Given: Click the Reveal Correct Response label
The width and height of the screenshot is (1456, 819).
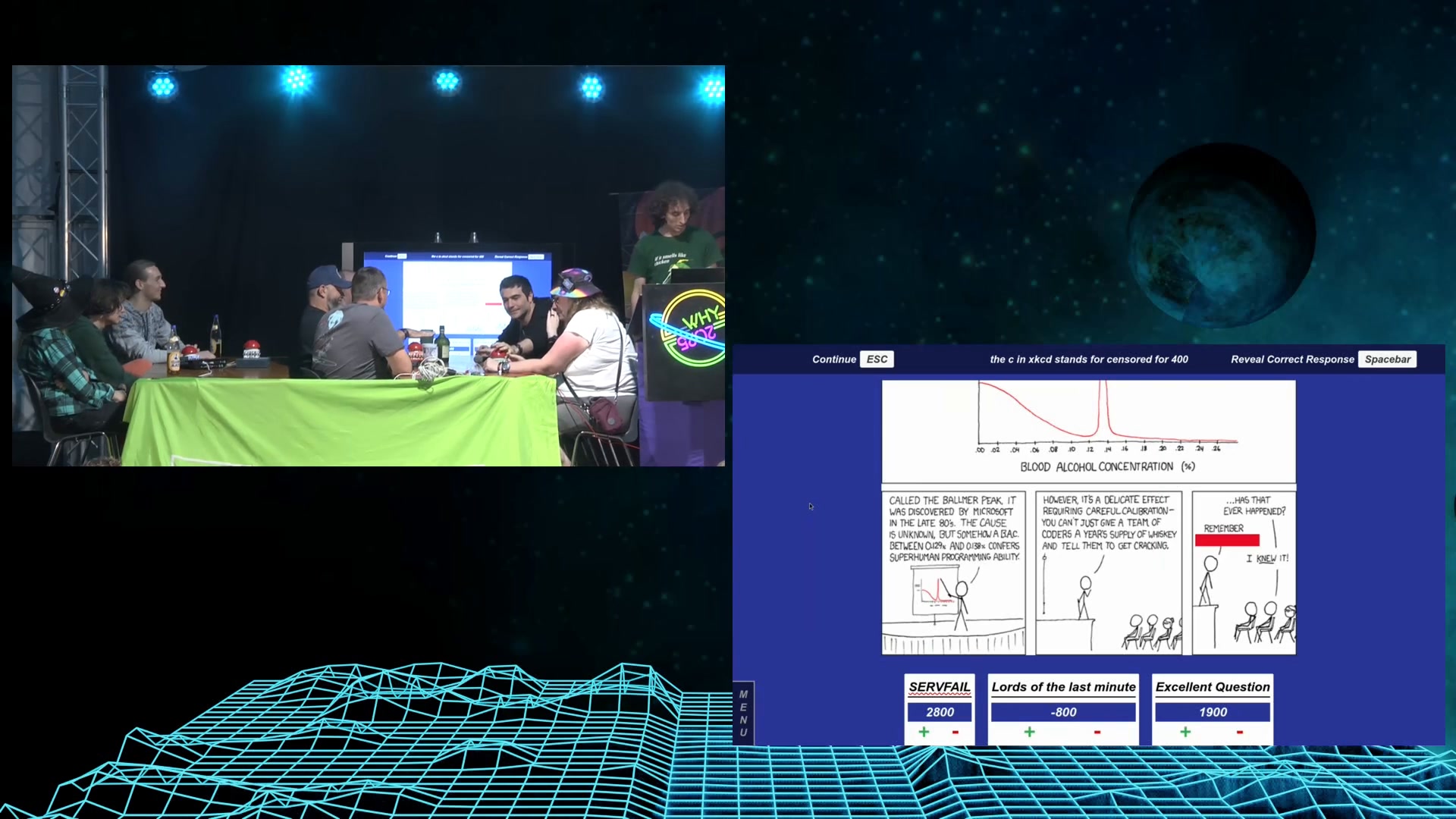Looking at the screenshot, I should click(x=1292, y=359).
